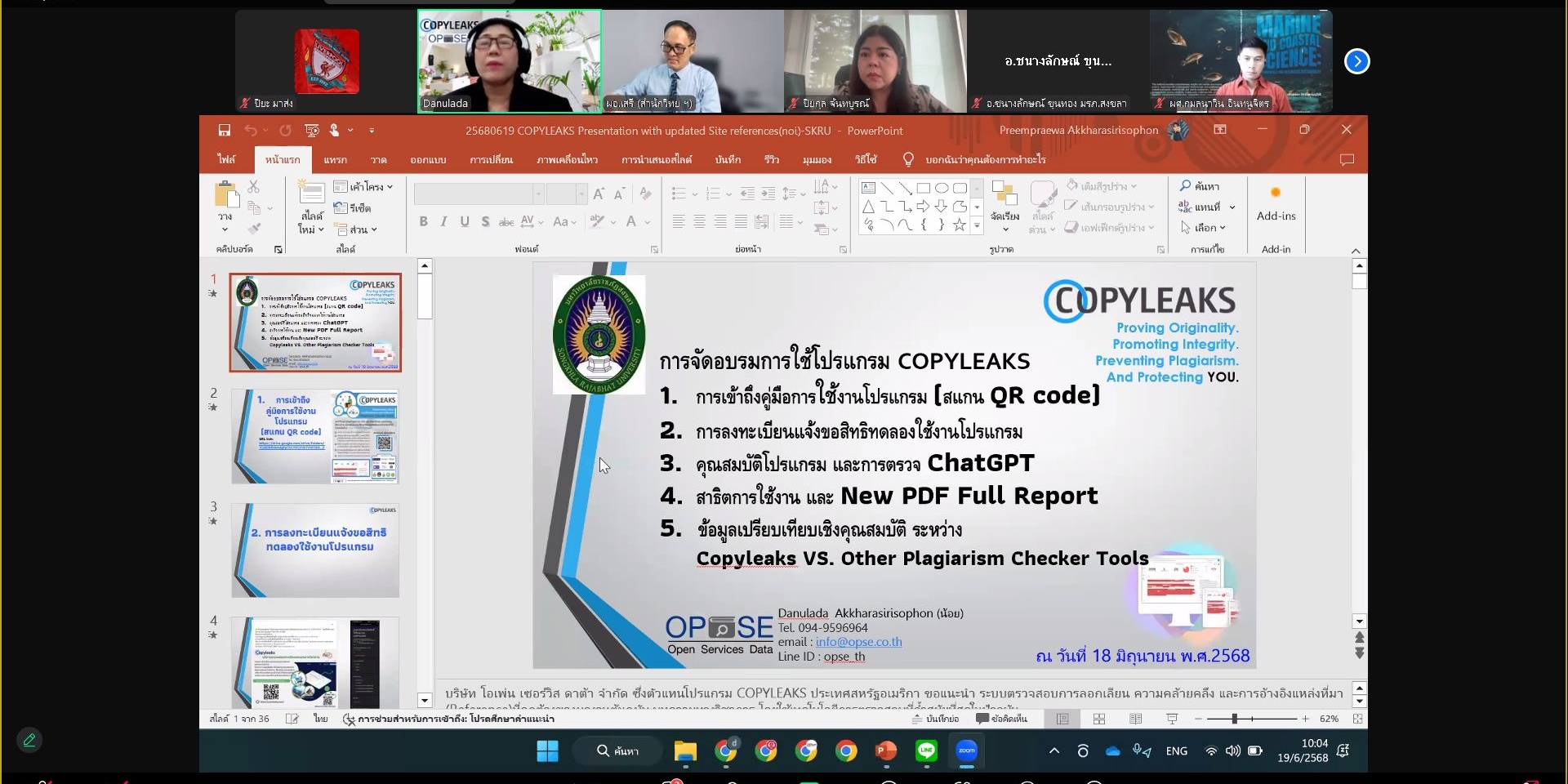Open the Layout (เค้าโครง) dropdown

[x=363, y=187]
